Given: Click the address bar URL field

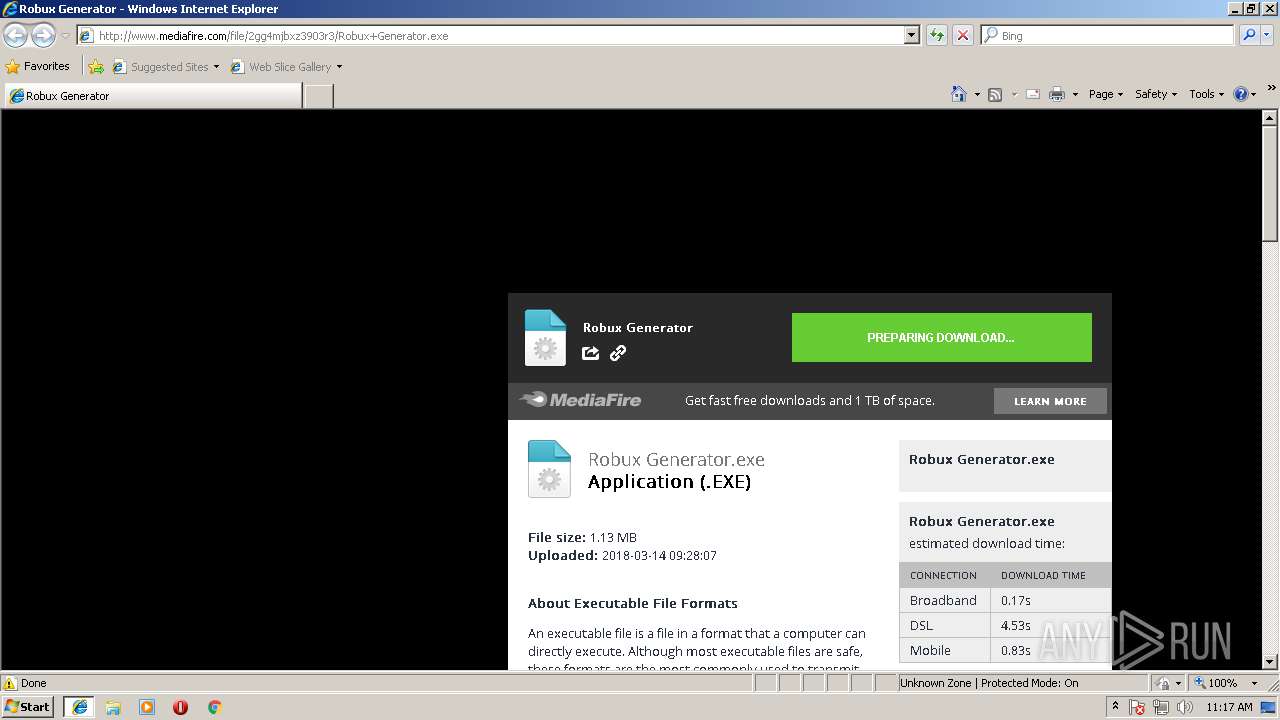Looking at the screenshot, I should [x=490, y=35].
